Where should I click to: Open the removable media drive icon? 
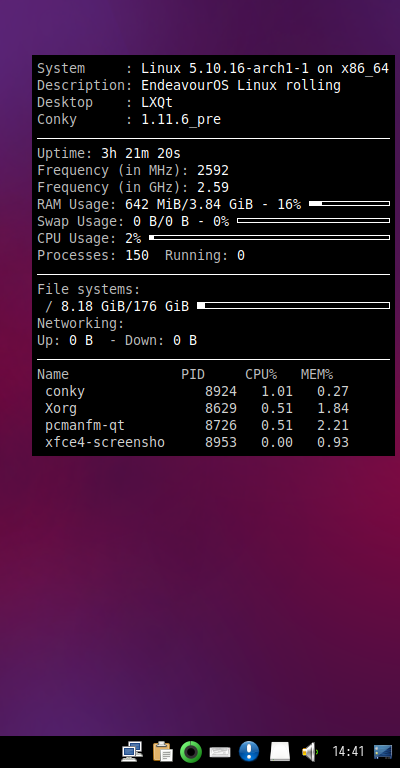(280, 751)
